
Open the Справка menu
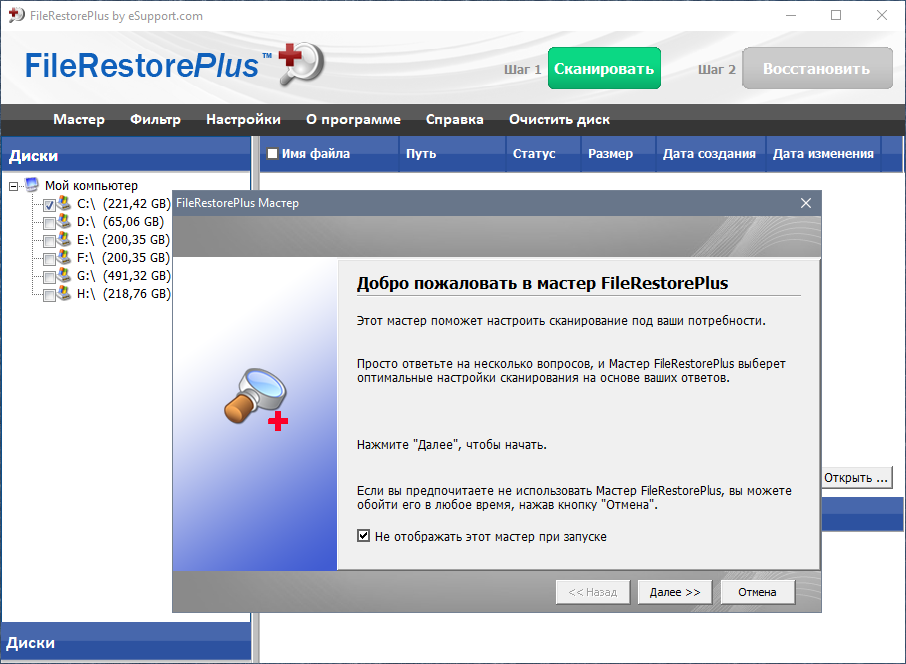click(455, 120)
